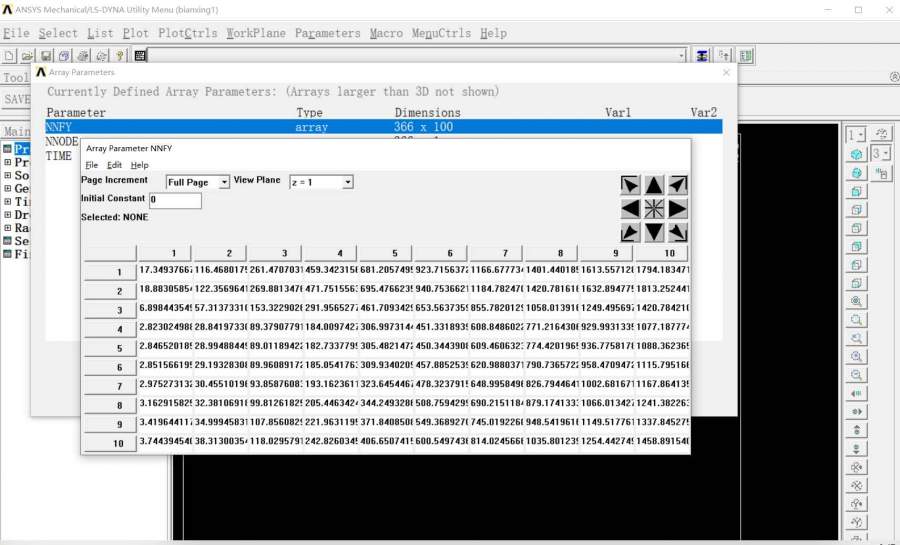The width and height of the screenshot is (900, 545).
Task: Open the Page Increment Full Page dropdown
Action: tap(224, 182)
